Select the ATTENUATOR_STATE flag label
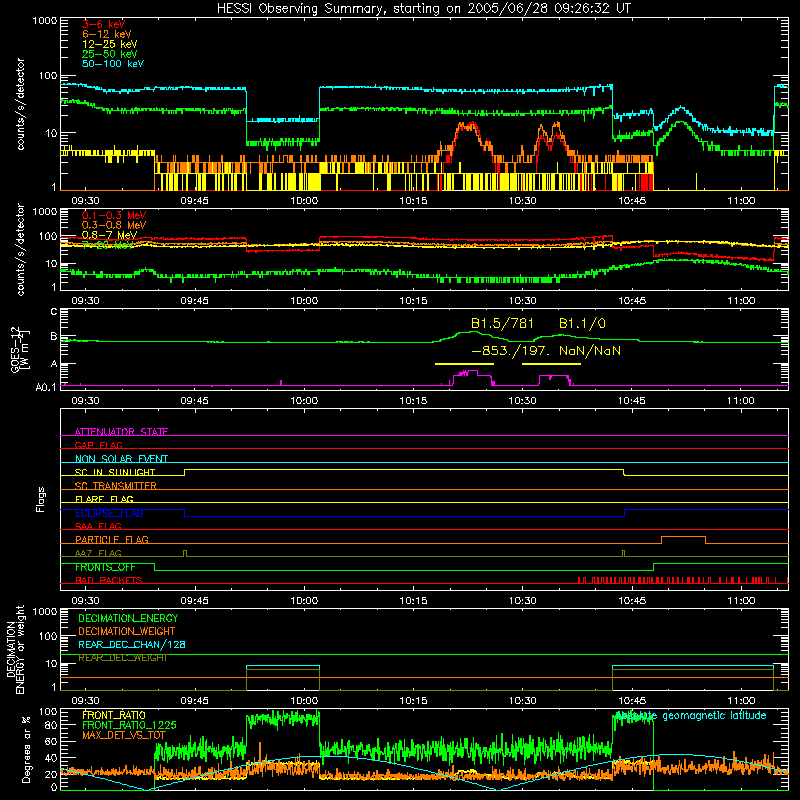 point(121,432)
